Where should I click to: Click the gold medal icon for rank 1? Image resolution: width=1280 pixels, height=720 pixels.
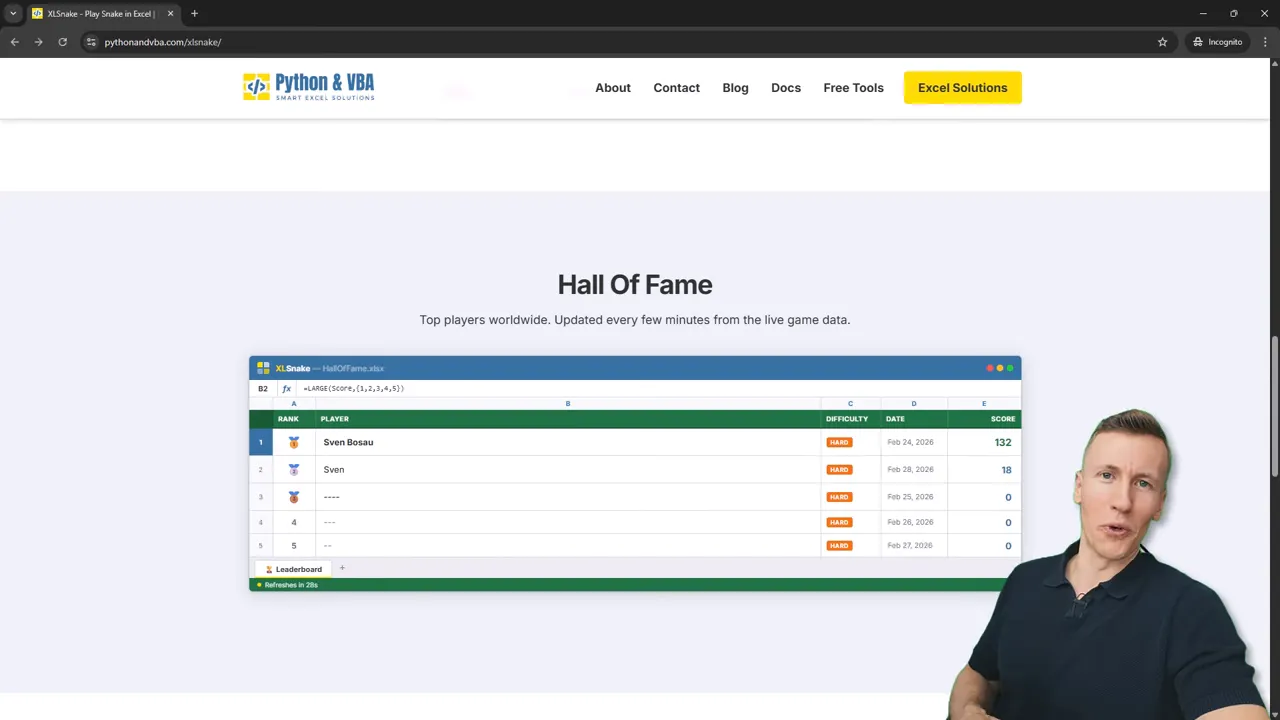(x=294, y=442)
